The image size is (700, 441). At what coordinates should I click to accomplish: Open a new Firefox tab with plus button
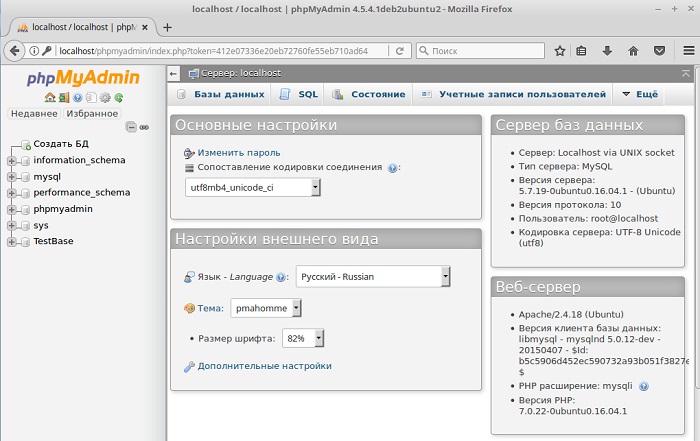(167, 27)
